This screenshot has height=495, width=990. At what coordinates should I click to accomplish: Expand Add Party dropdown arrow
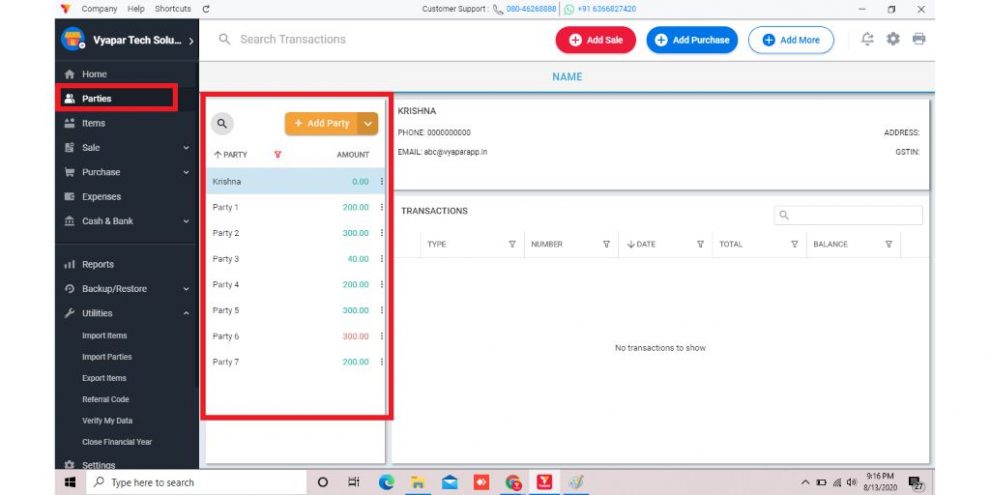pos(368,123)
